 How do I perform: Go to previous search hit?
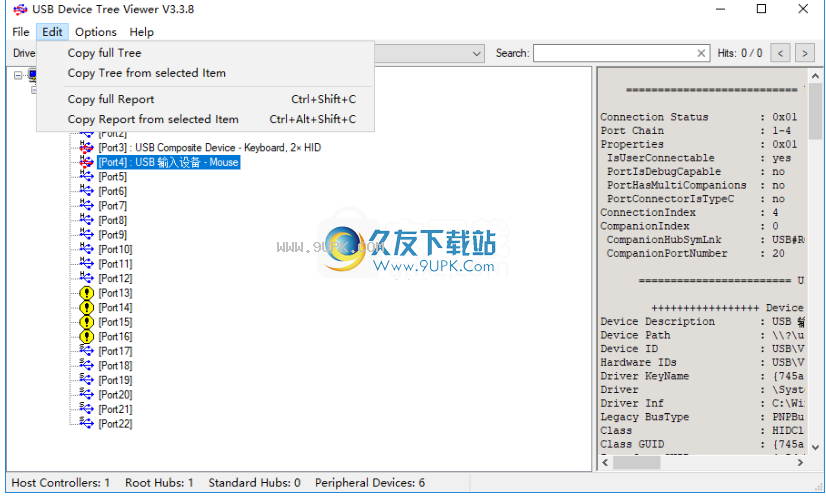tap(780, 53)
